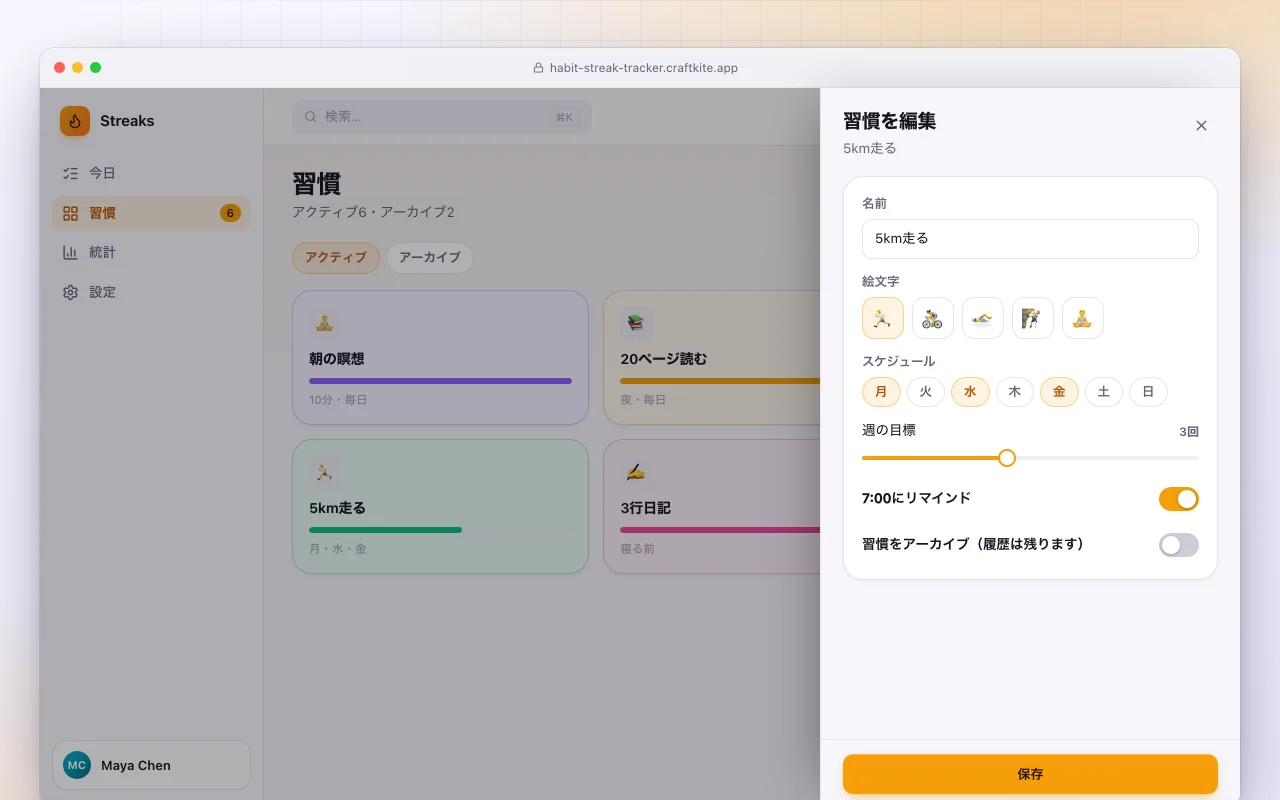1280x800 pixels.
Task: Click the 名前 input field
Action: click(1030, 239)
